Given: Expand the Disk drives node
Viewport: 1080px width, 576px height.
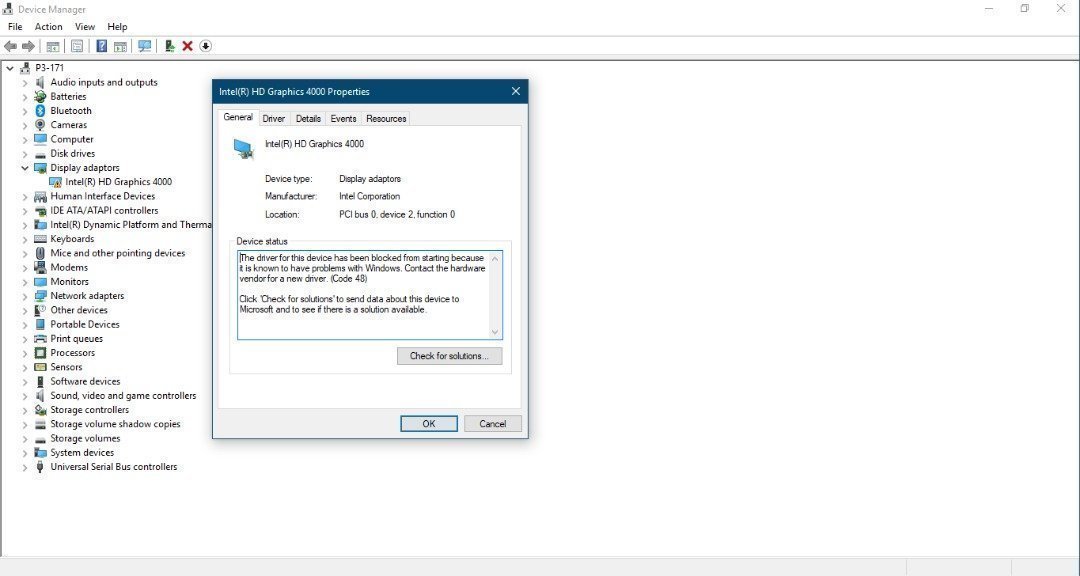Looking at the screenshot, I should [x=25, y=154].
